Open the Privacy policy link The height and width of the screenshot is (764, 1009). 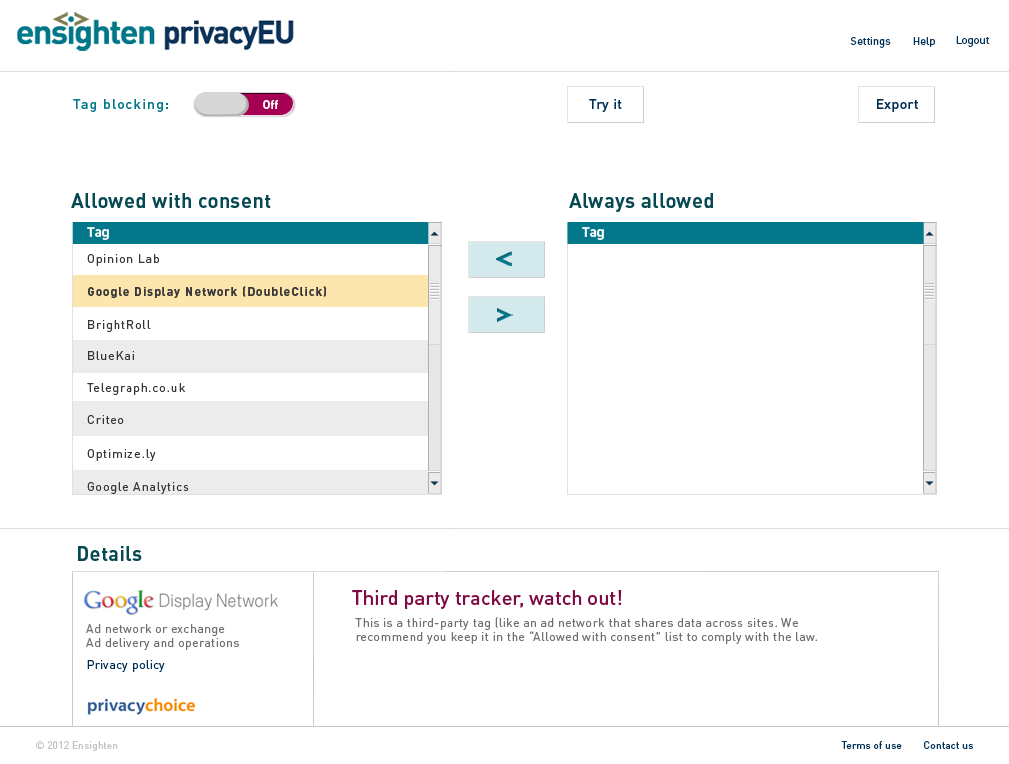coord(126,665)
